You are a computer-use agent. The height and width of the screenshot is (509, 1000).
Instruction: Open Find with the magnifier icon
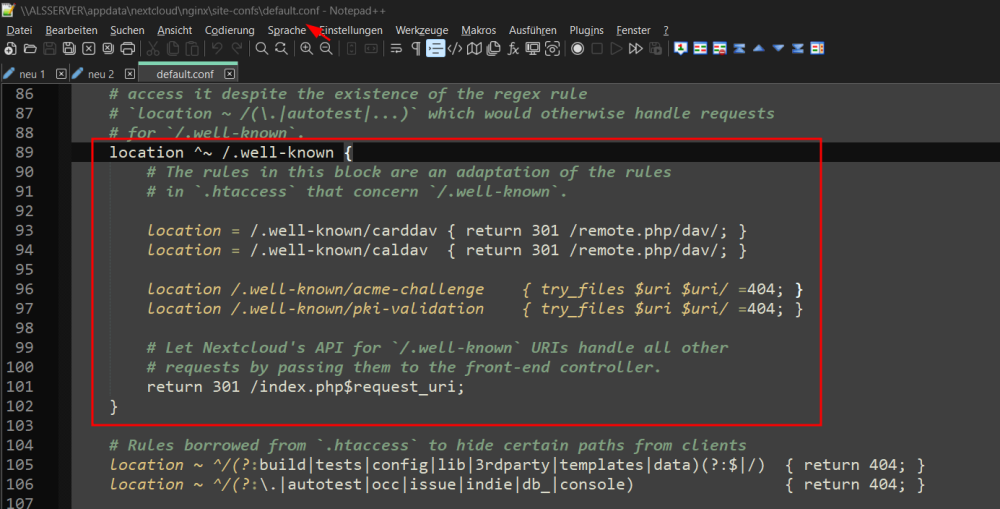point(261,48)
